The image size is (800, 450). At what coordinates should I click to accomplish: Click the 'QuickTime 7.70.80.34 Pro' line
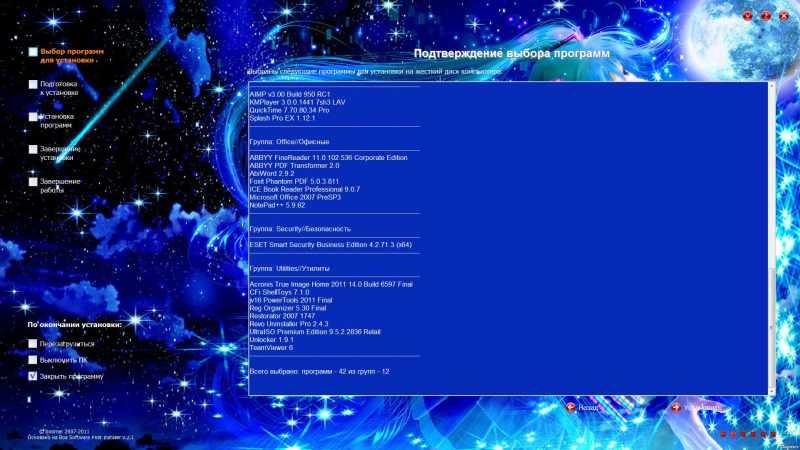(x=289, y=110)
